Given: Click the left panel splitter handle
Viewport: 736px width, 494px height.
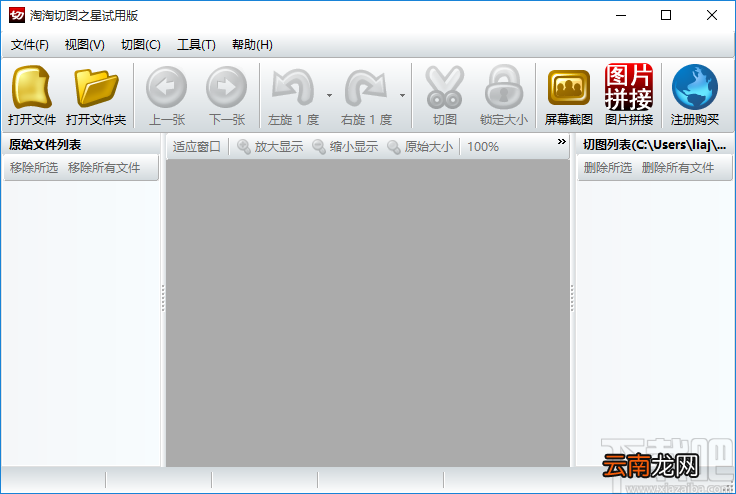Looking at the screenshot, I should pyautogui.click(x=163, y=298).
